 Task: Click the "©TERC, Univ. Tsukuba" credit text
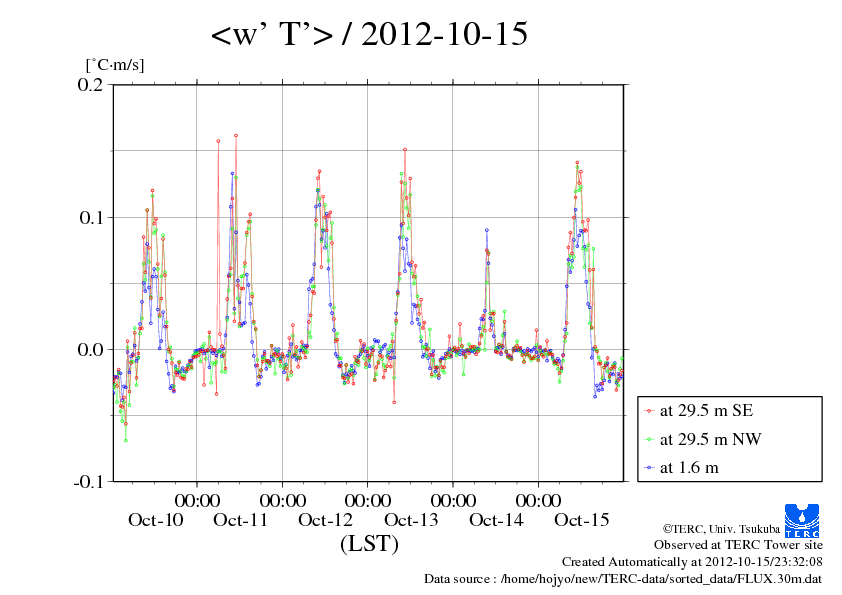pyautogui.click(x=721, y=529)
